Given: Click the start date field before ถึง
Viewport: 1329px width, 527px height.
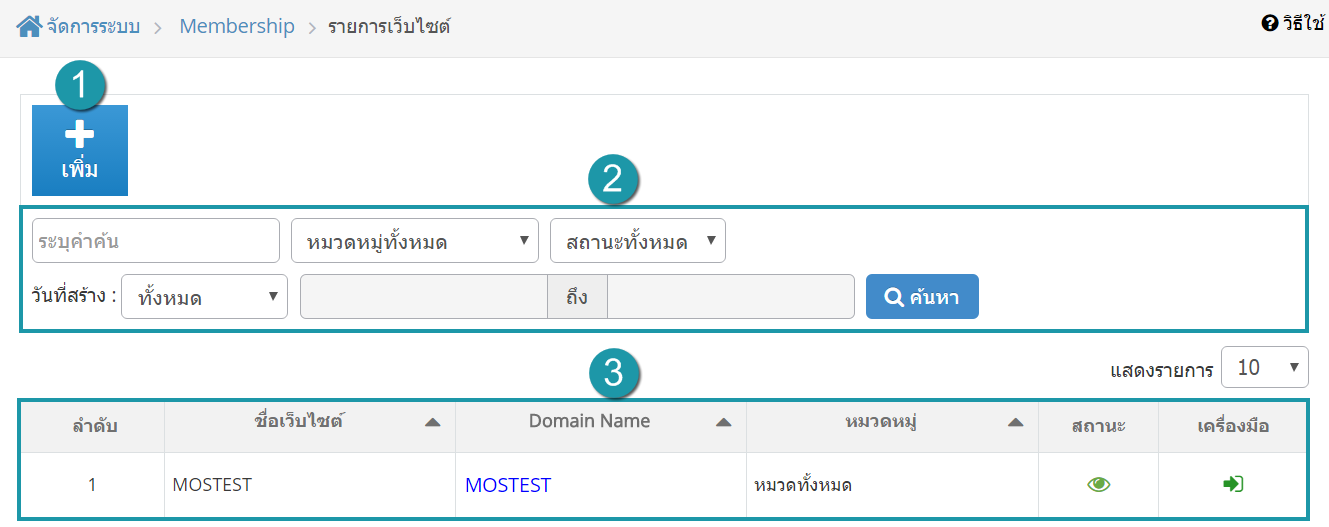Looking at the screenshot, I should 424,297.
